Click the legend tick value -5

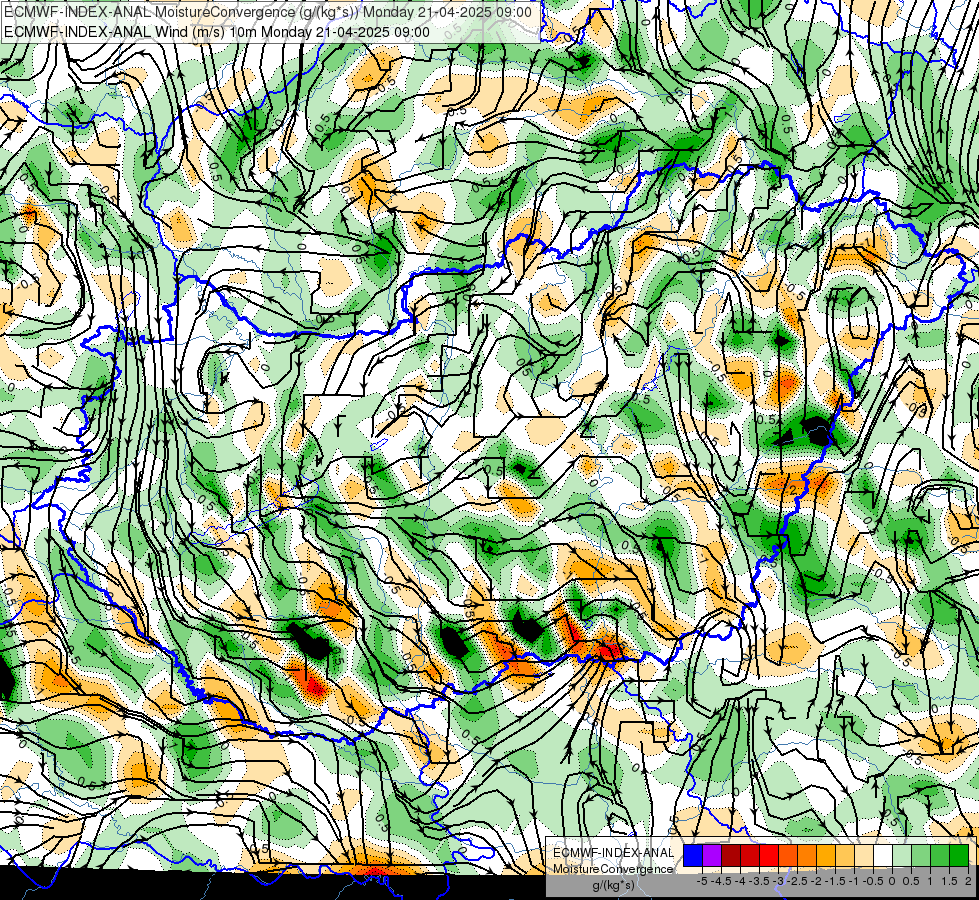[702, 881]
